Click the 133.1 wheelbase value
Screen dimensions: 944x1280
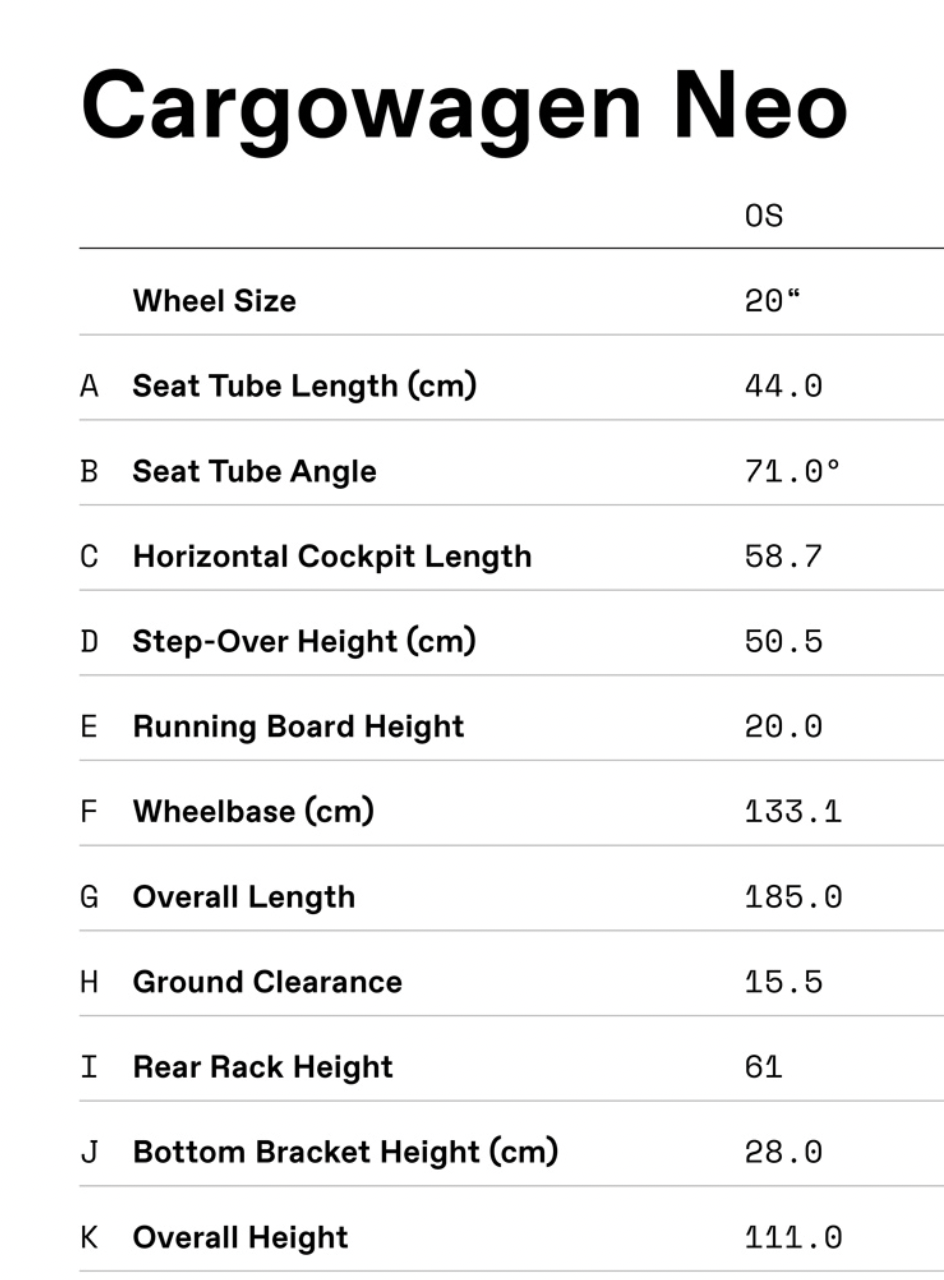[x=793, y=811]
